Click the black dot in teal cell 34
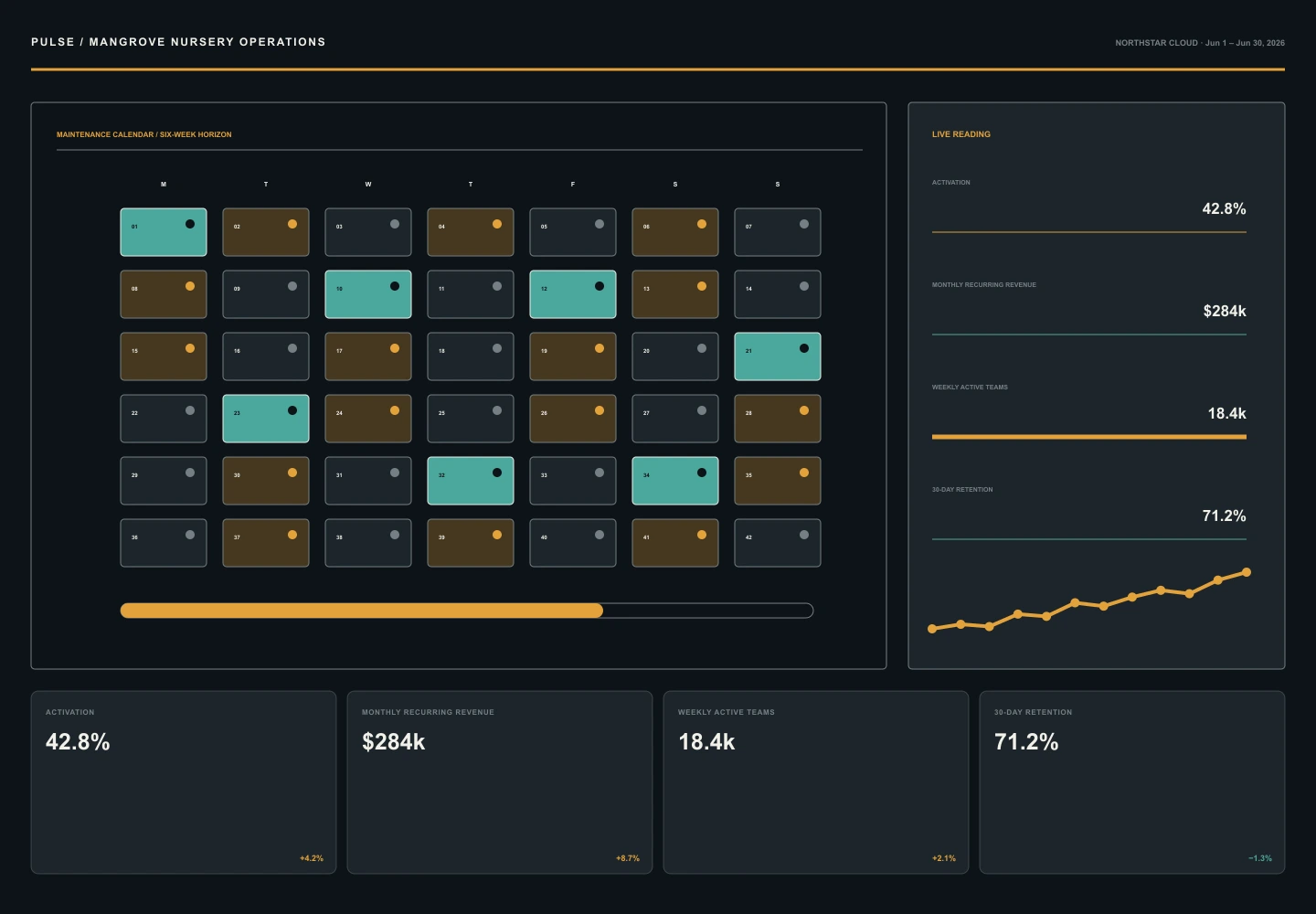This screenshot has width=1316, height=914. (702, 473)
